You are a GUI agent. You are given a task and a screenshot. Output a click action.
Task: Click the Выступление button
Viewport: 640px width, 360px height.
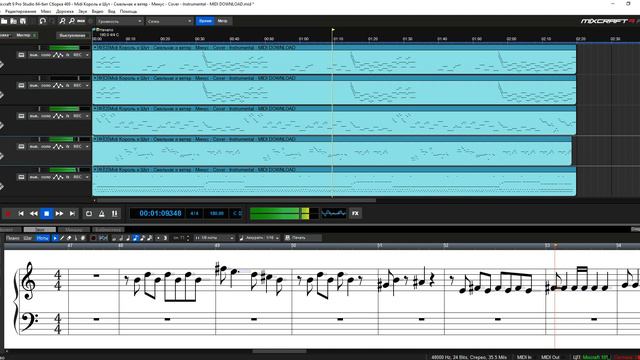(x=72, y=36)
